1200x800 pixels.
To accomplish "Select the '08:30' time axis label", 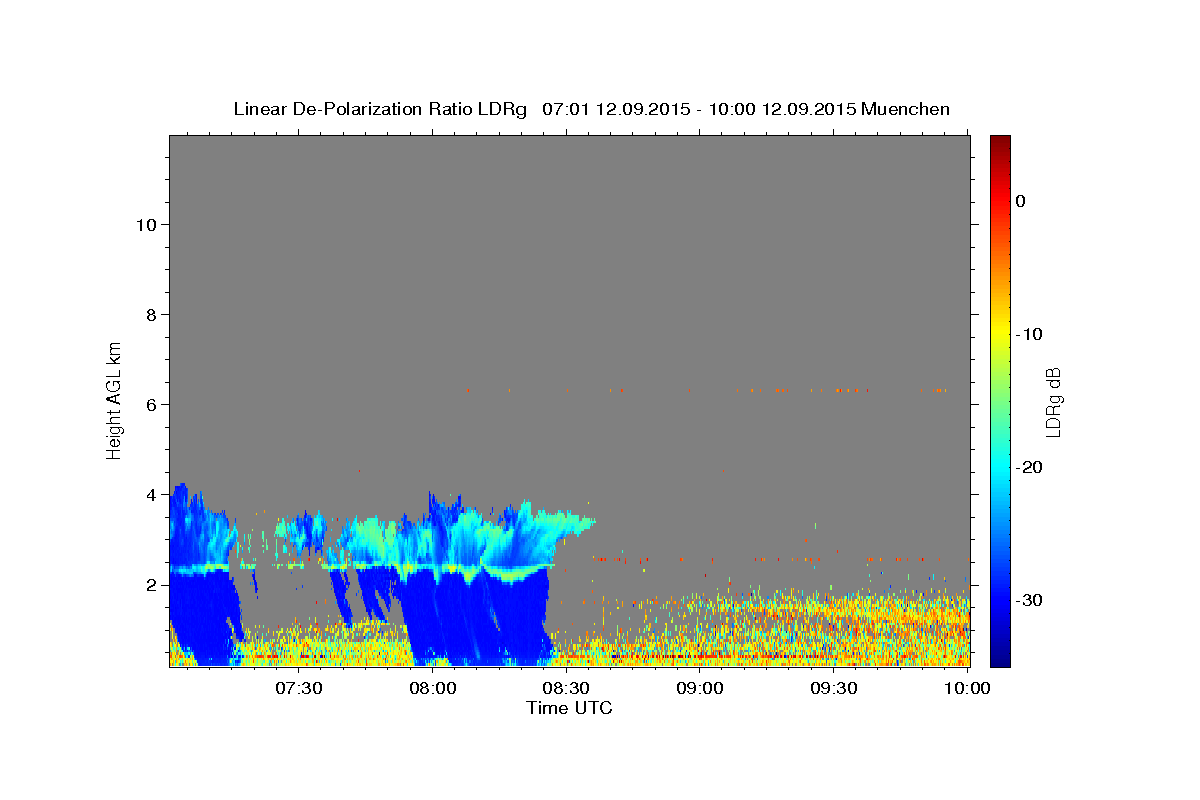I will [566, 688].
